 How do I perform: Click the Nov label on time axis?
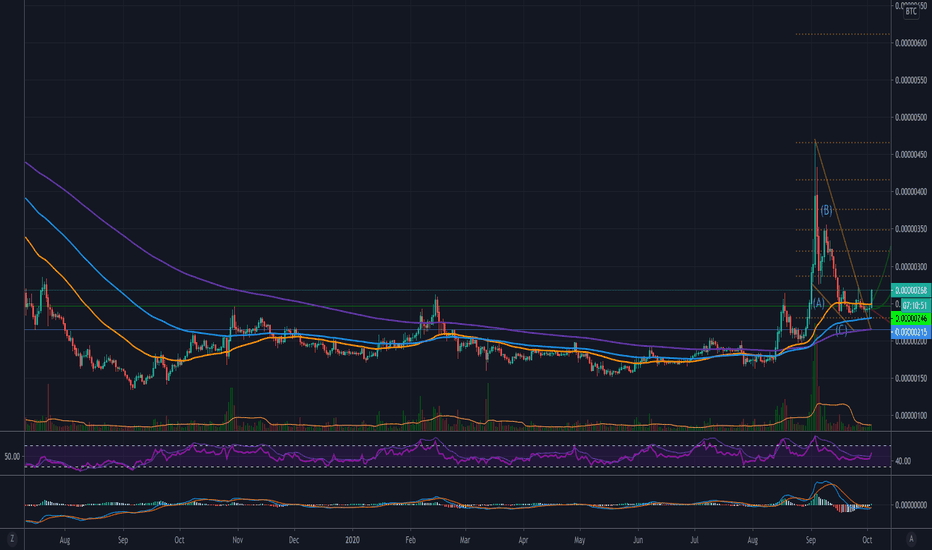coord(237,540)
